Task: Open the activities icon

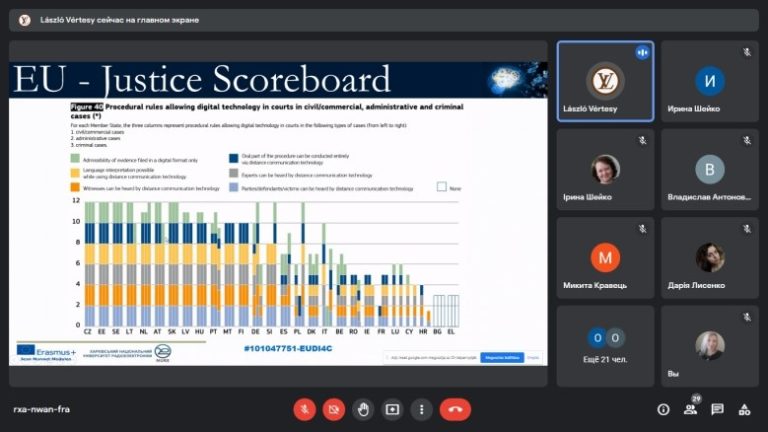Action: [x=744, y=409]
